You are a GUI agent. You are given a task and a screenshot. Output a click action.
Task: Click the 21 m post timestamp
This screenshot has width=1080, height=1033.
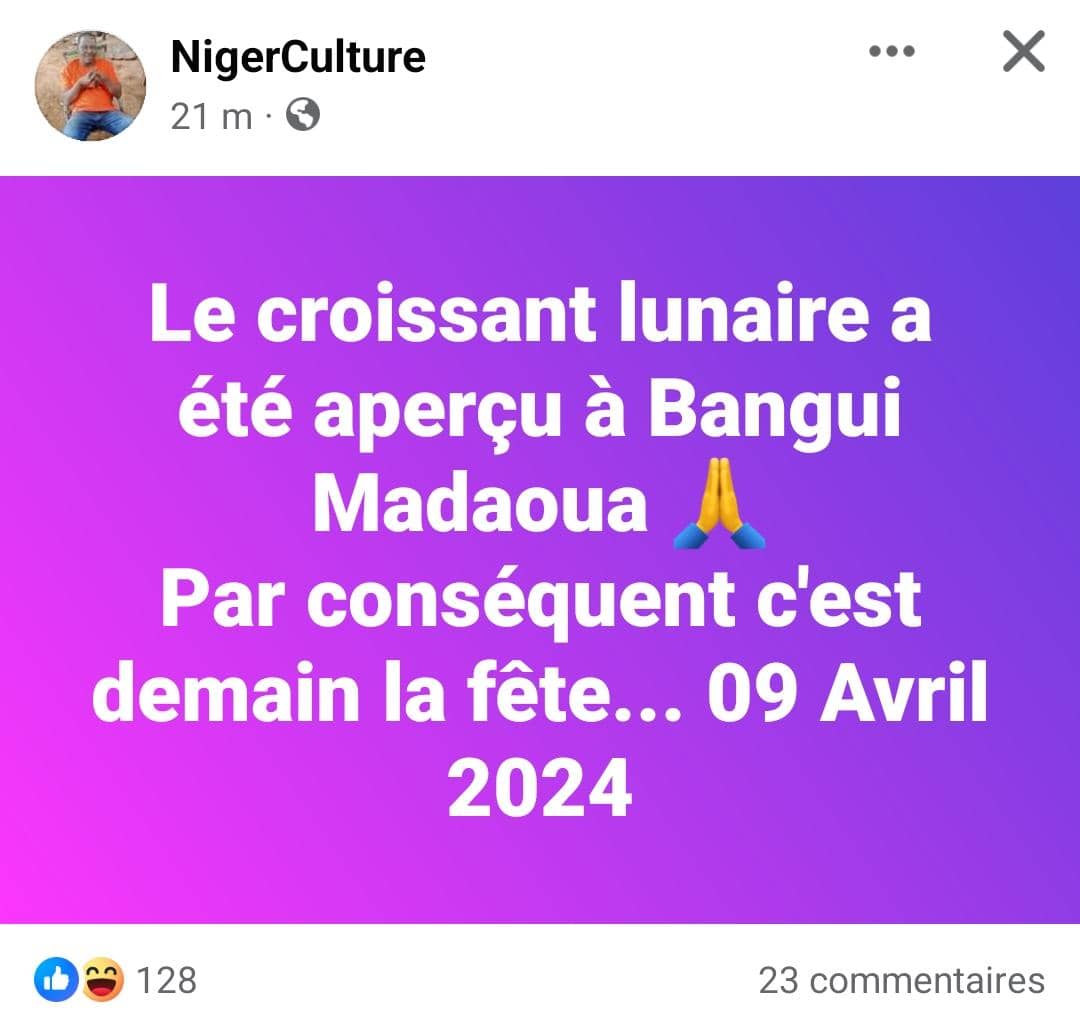pyautogui.click(x=211, y=116)
